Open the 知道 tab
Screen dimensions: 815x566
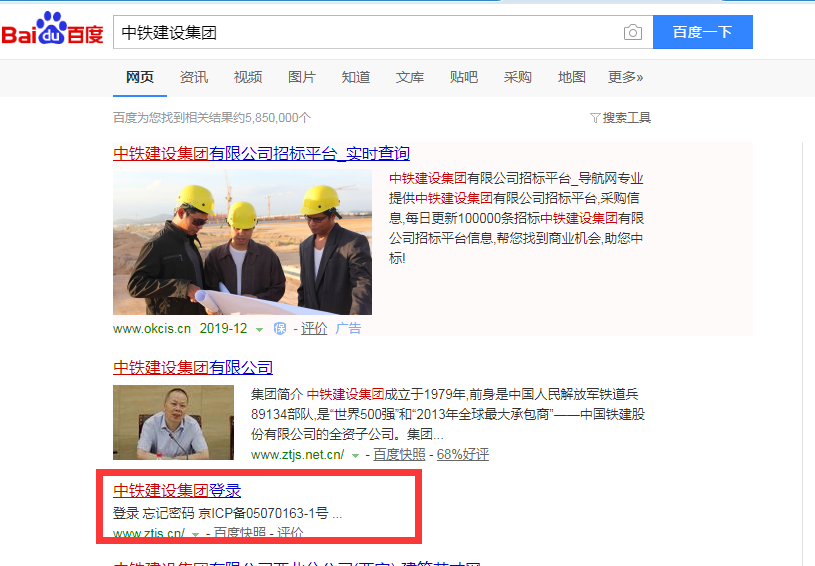[356, 77]
